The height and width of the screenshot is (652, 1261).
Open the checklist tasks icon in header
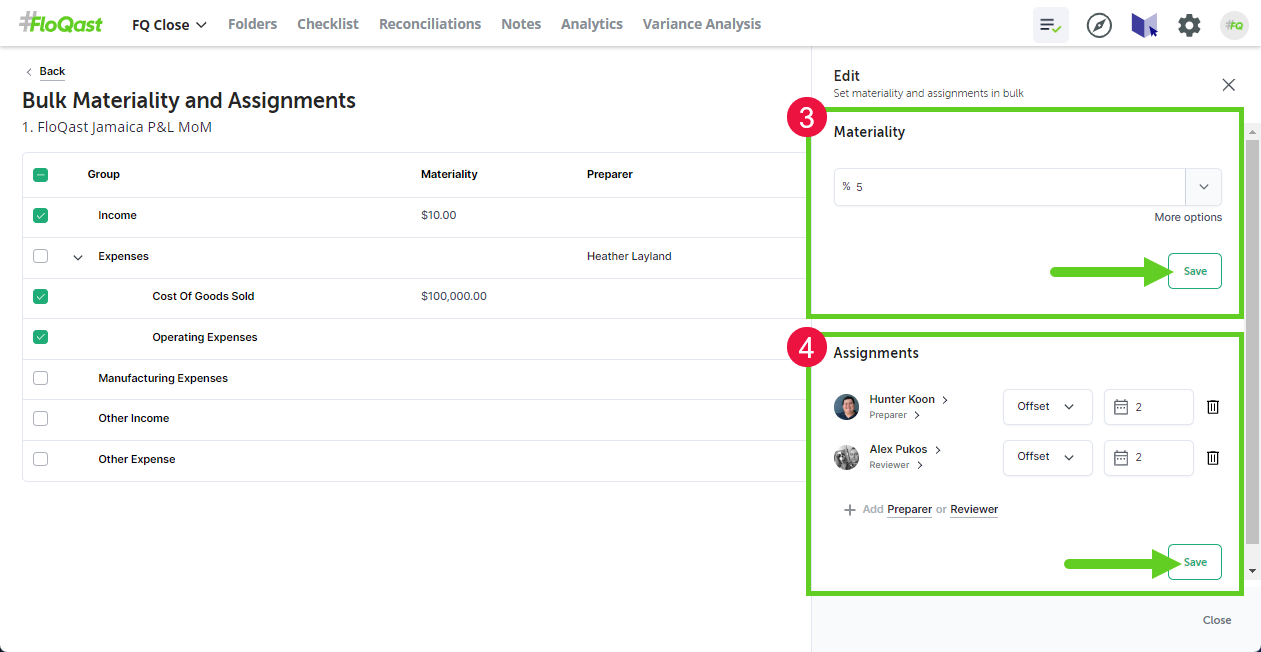point(1050,25)
